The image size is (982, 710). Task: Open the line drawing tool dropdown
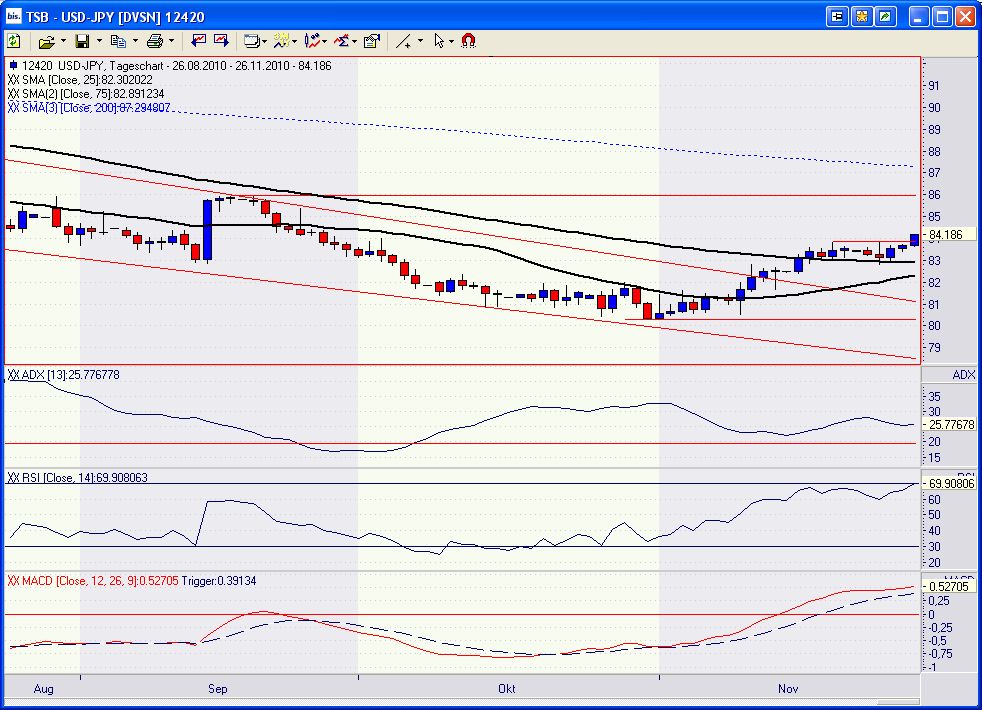(420, 41)
